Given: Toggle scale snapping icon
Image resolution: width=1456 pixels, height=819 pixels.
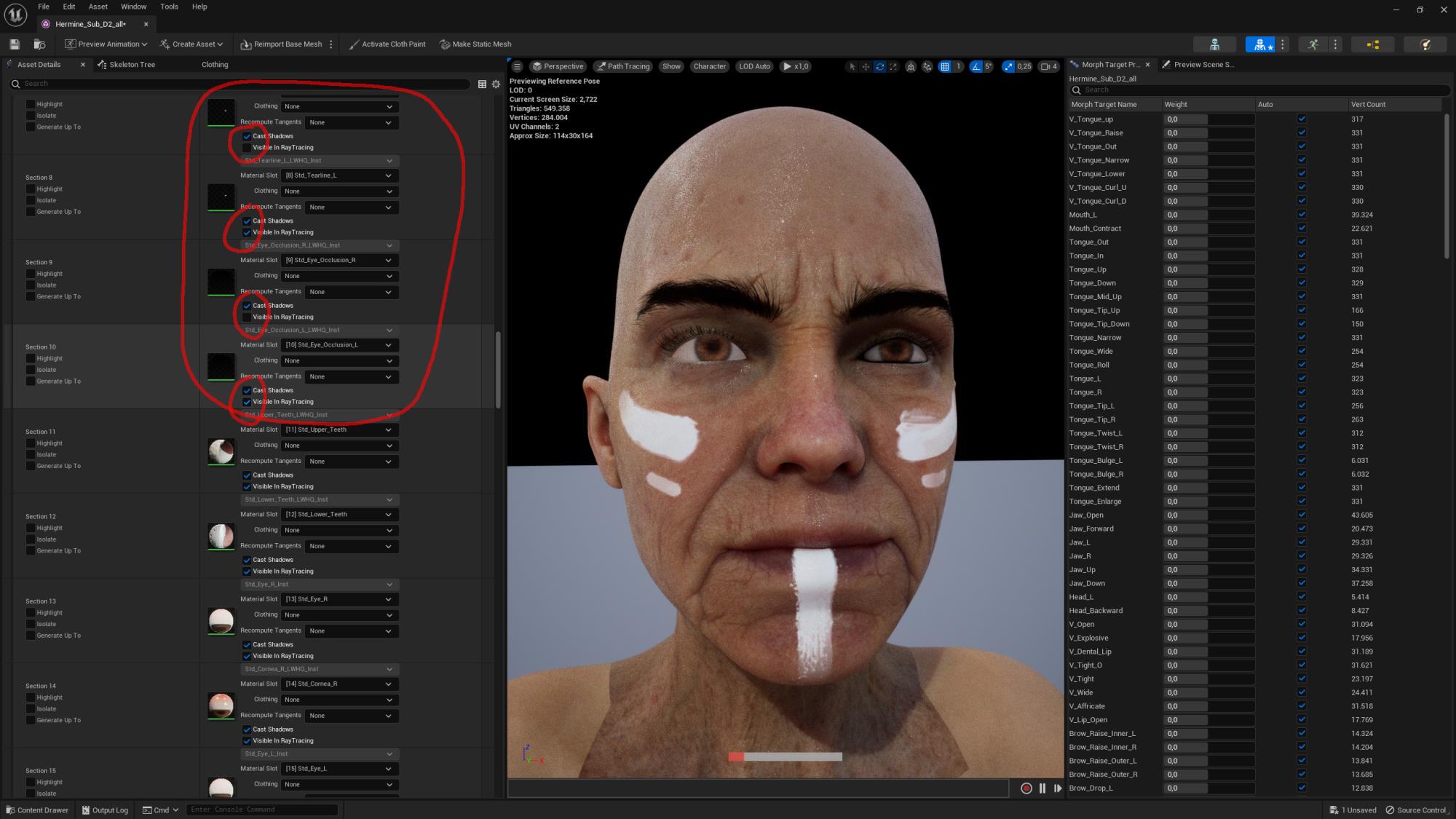Looking at the screenshot, I should [1008, 66].
